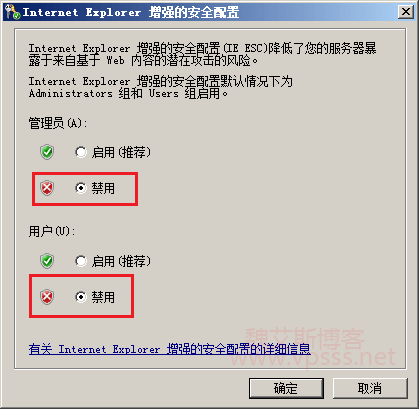Select 禁用 radio button for 管理员
The width and height of the screenshot is (419, 409).
(x=81, y=188)
